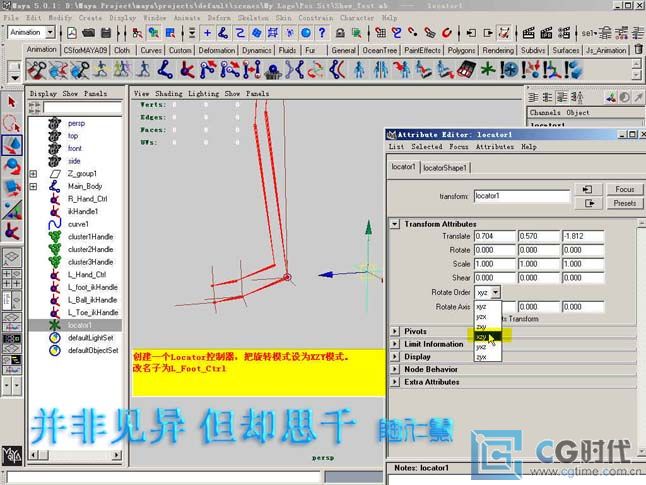Open the Attributes menu in Attribute Editor

tap(495, 147)
